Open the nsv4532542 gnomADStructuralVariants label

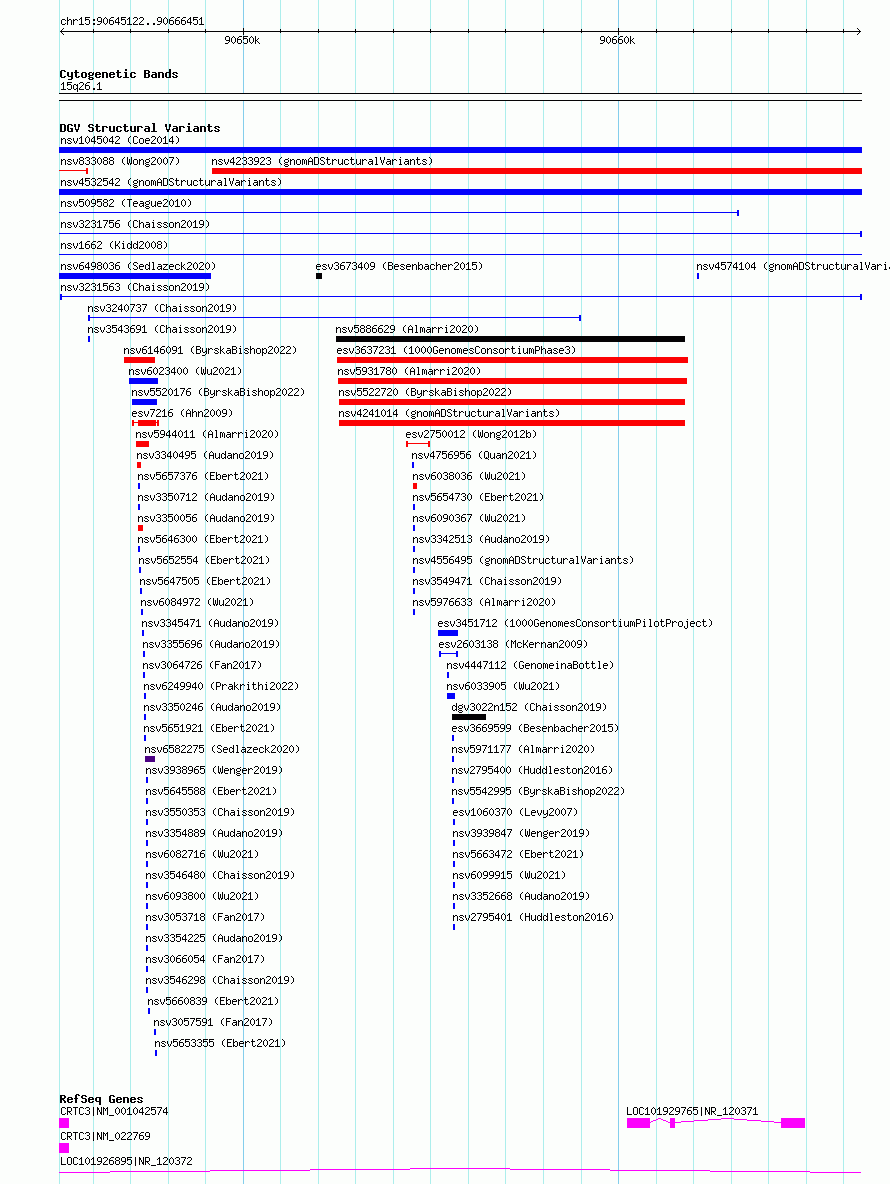(171, 183)
